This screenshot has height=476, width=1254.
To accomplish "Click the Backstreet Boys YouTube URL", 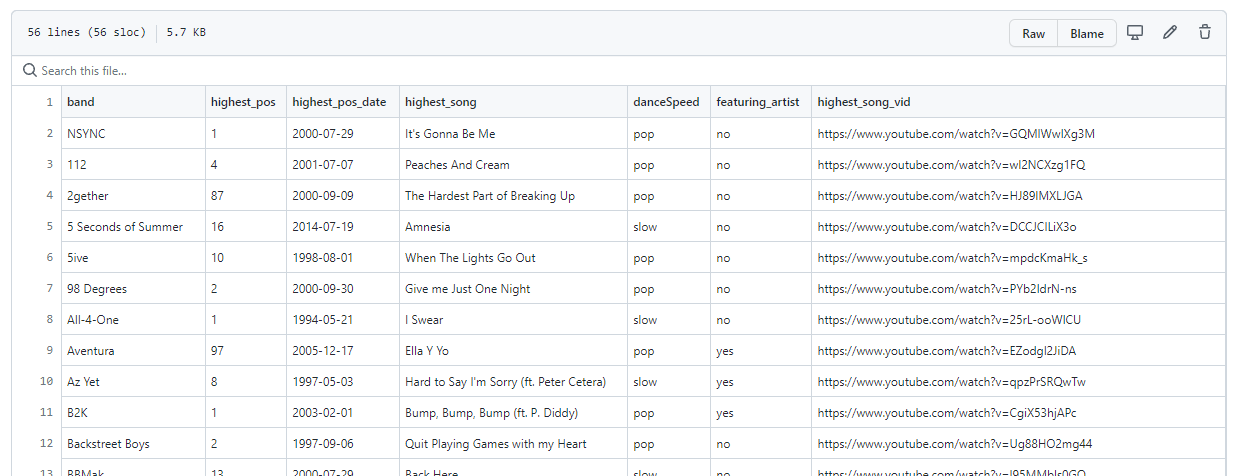I will (x=954, y=444).
